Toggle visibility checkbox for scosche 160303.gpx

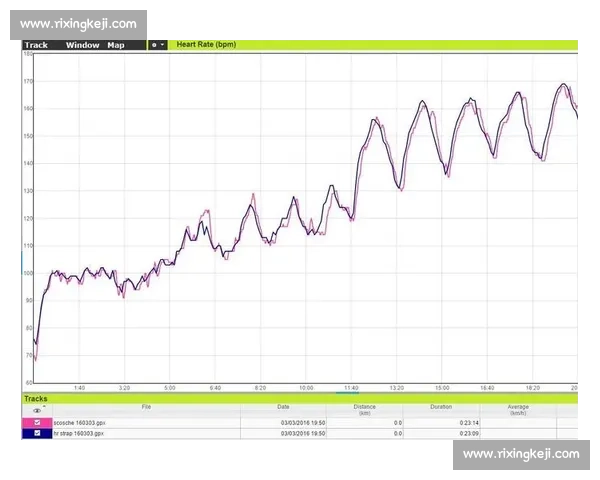pyautogui.click(x=37, y=422)
